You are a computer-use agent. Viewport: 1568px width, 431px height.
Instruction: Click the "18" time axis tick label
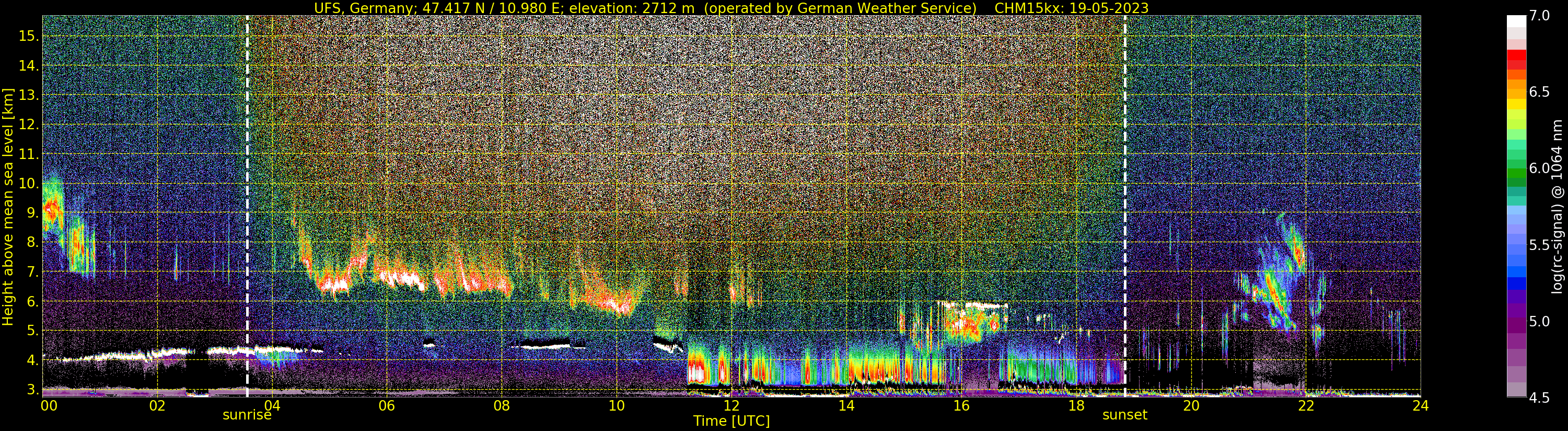coord(1076,405)
